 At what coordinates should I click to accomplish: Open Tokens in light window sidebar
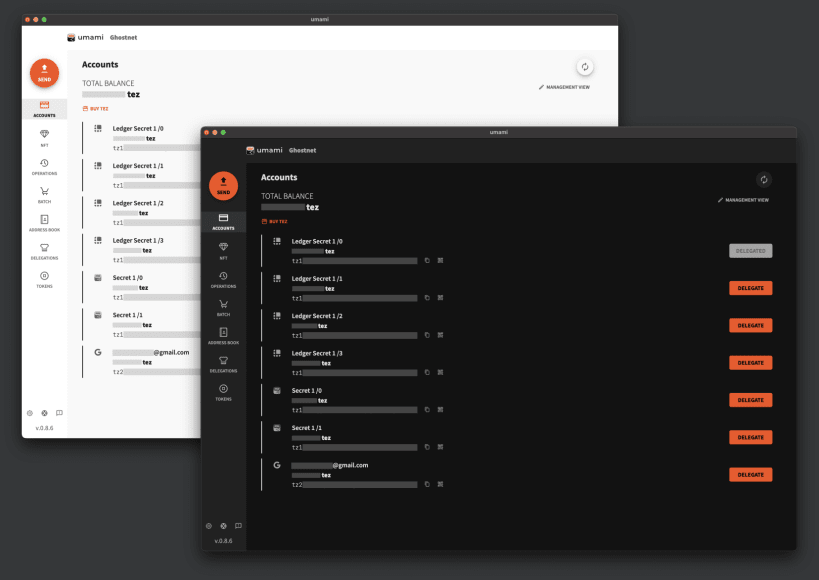(44, 280)
